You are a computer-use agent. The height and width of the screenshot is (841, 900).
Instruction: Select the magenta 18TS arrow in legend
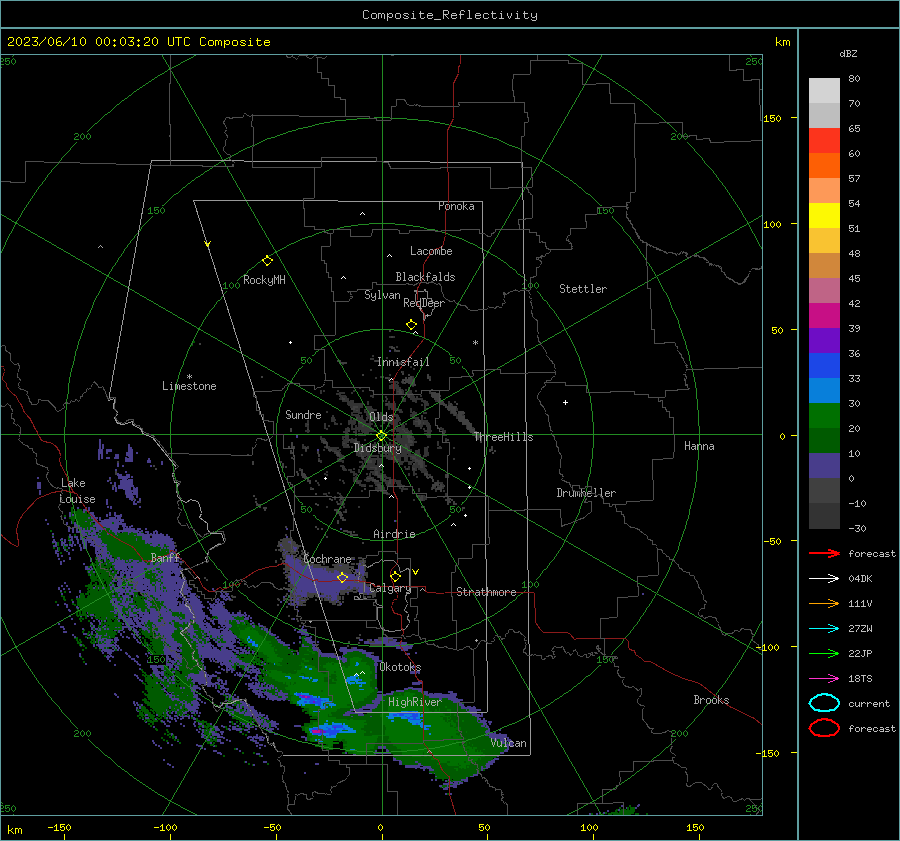point(824,679)
